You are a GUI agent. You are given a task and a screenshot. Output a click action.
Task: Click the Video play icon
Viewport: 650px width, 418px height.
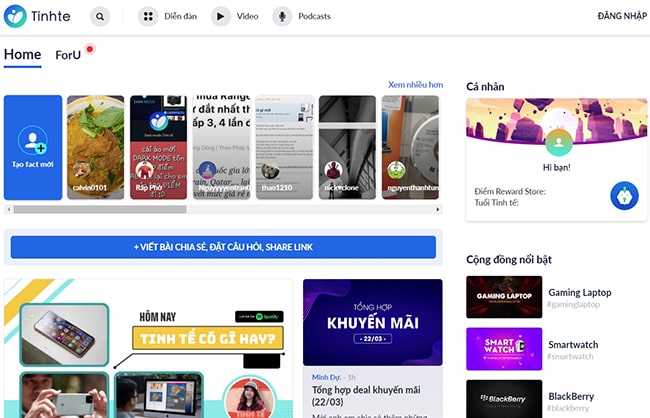tap(221, 17)
